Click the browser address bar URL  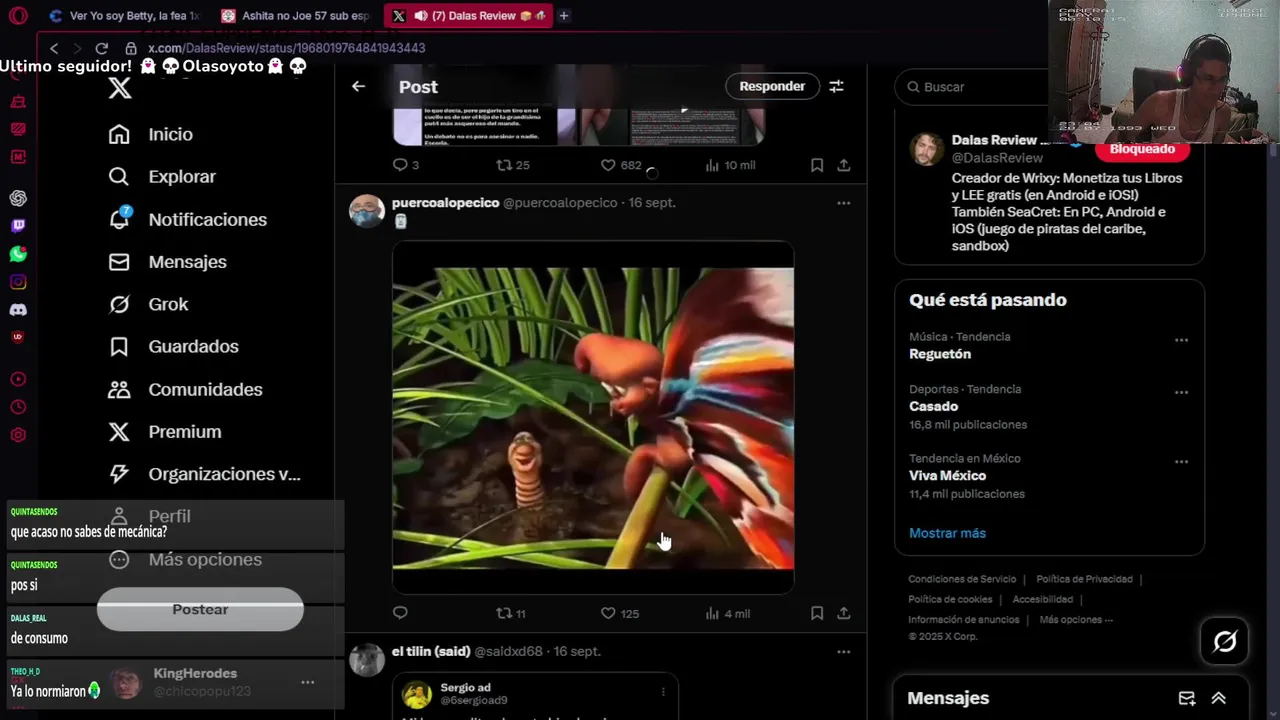[x=286, y=48]
